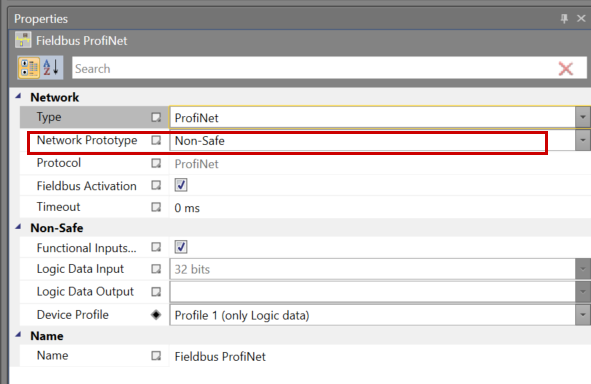This screenshot has width=591, height=384.
Task: Clear the search box with red X
Action: coord(565,69)
